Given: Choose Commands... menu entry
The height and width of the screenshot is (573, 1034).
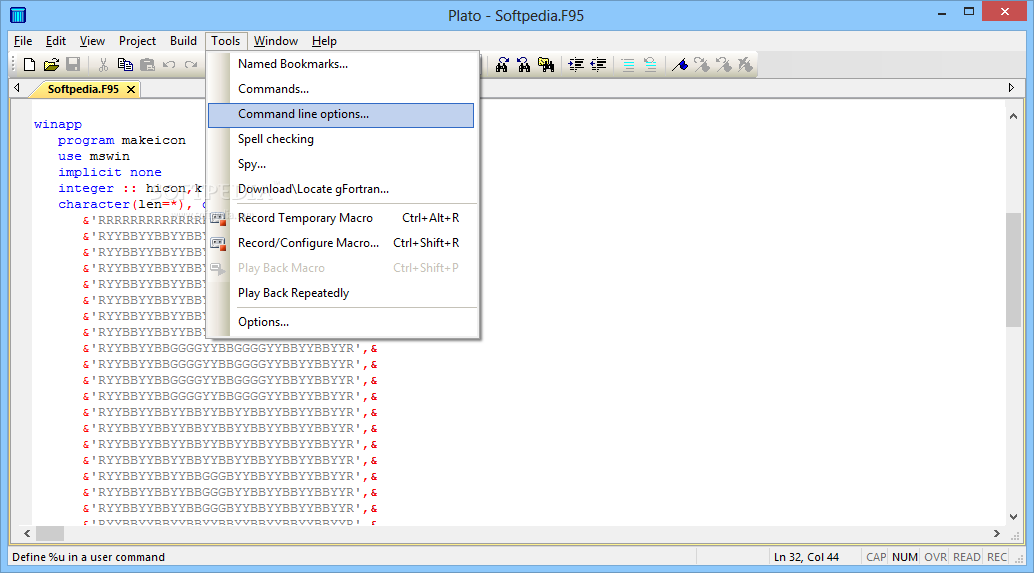Looking at the screenshot, I should click(x=341, y=89).
